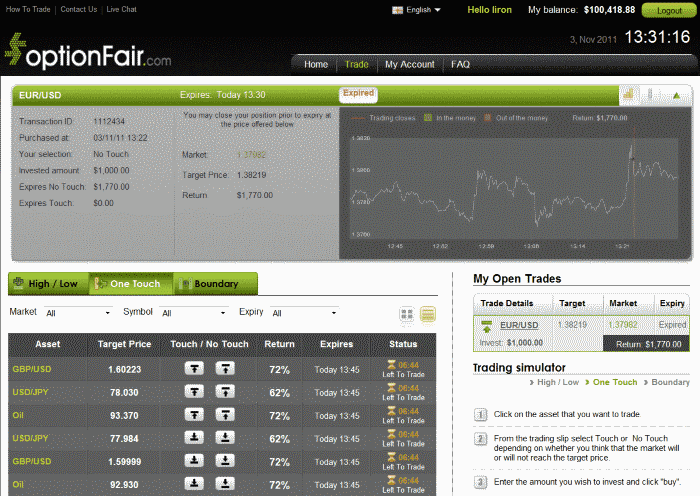Switch to Boundary tab
700x496 pixels.
tap(216, 283)
